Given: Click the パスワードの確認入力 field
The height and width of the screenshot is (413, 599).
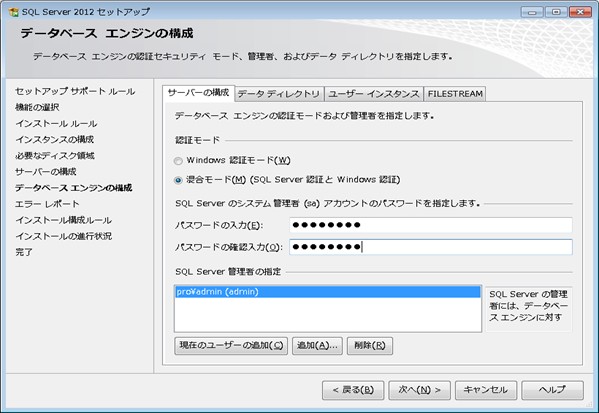Looking at the screenshot, I should pyautogui.click(x=431, y=247).
